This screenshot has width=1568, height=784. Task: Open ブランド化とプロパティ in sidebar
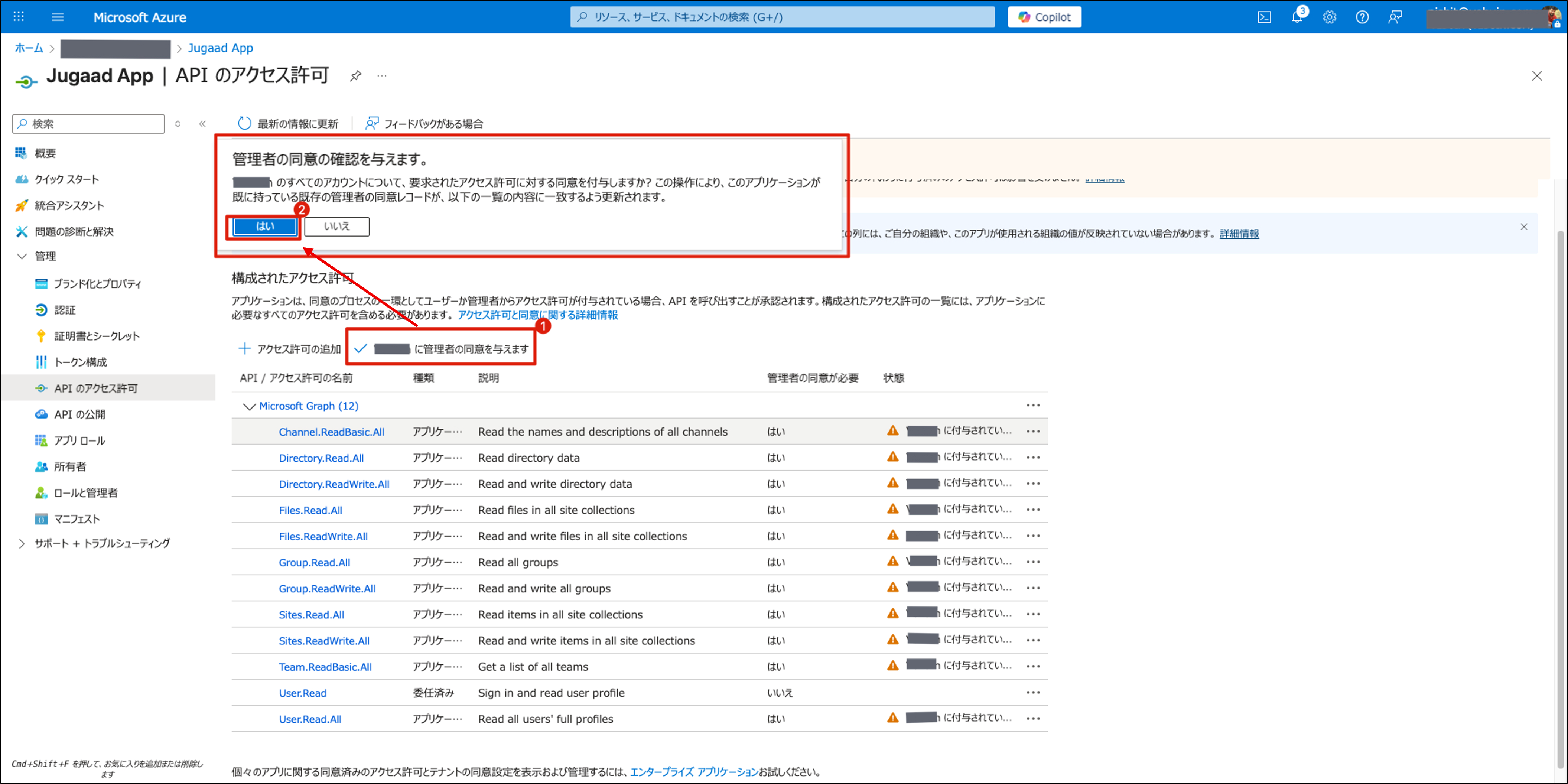(97, 284)
